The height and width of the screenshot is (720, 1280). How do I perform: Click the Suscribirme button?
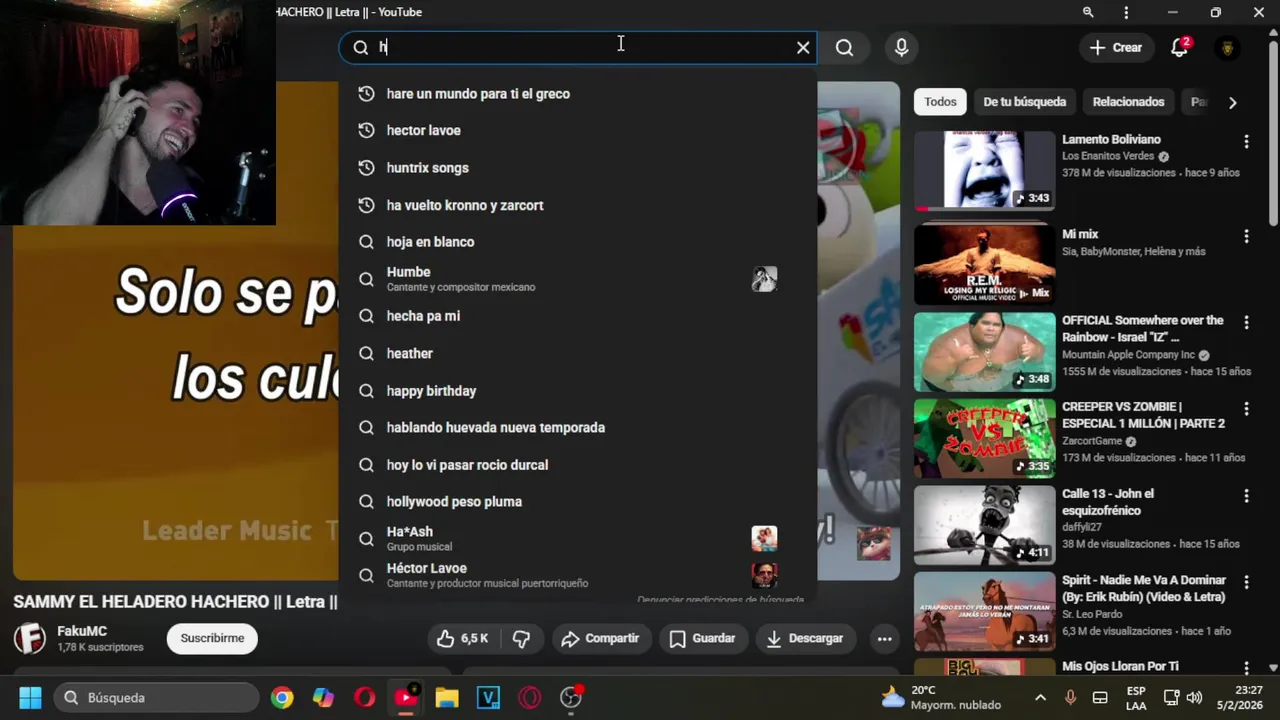pos(212,638)
